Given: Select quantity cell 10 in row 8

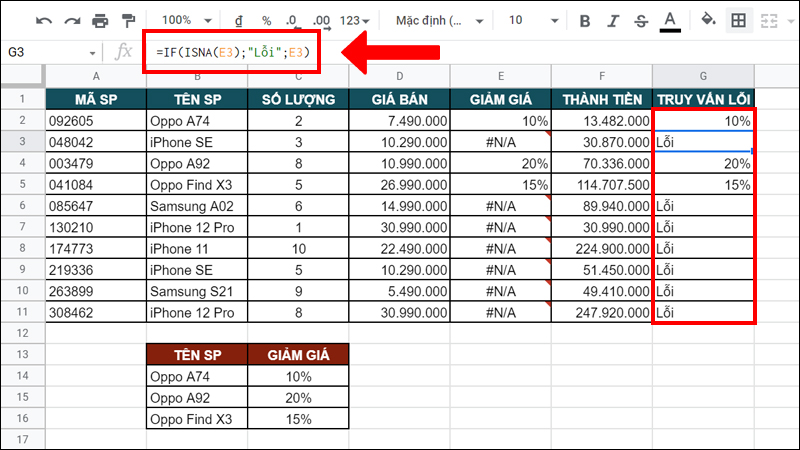Looking at the screenshot, I should (298, 248).
